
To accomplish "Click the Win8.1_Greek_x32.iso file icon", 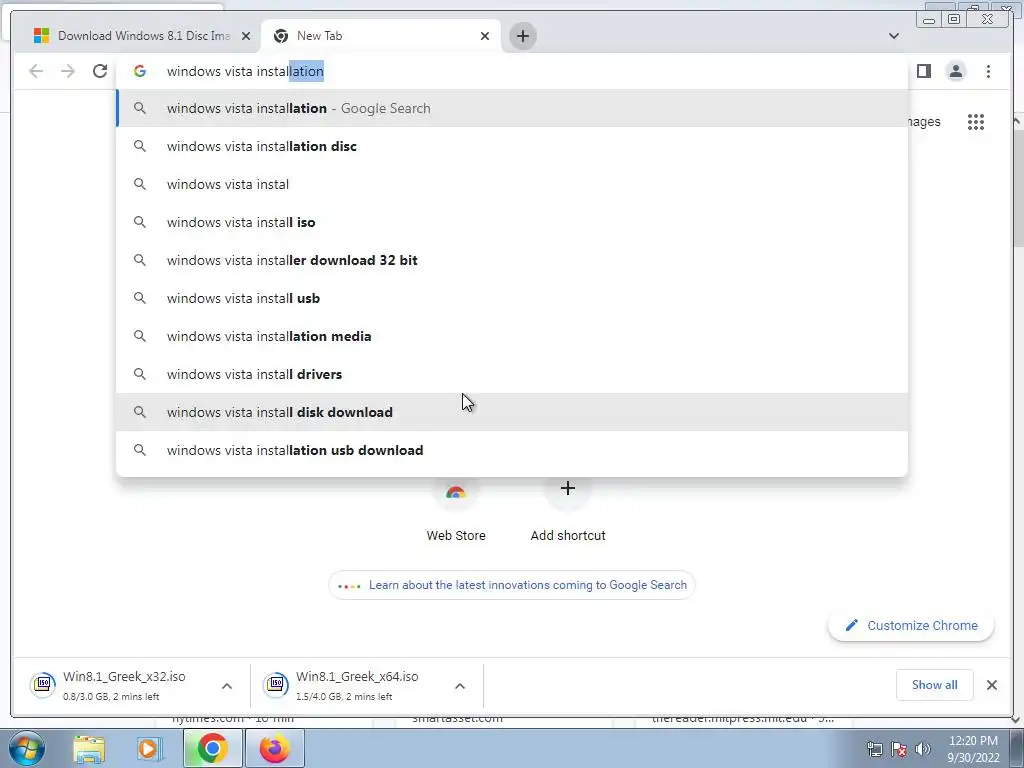I will point(43,684).
